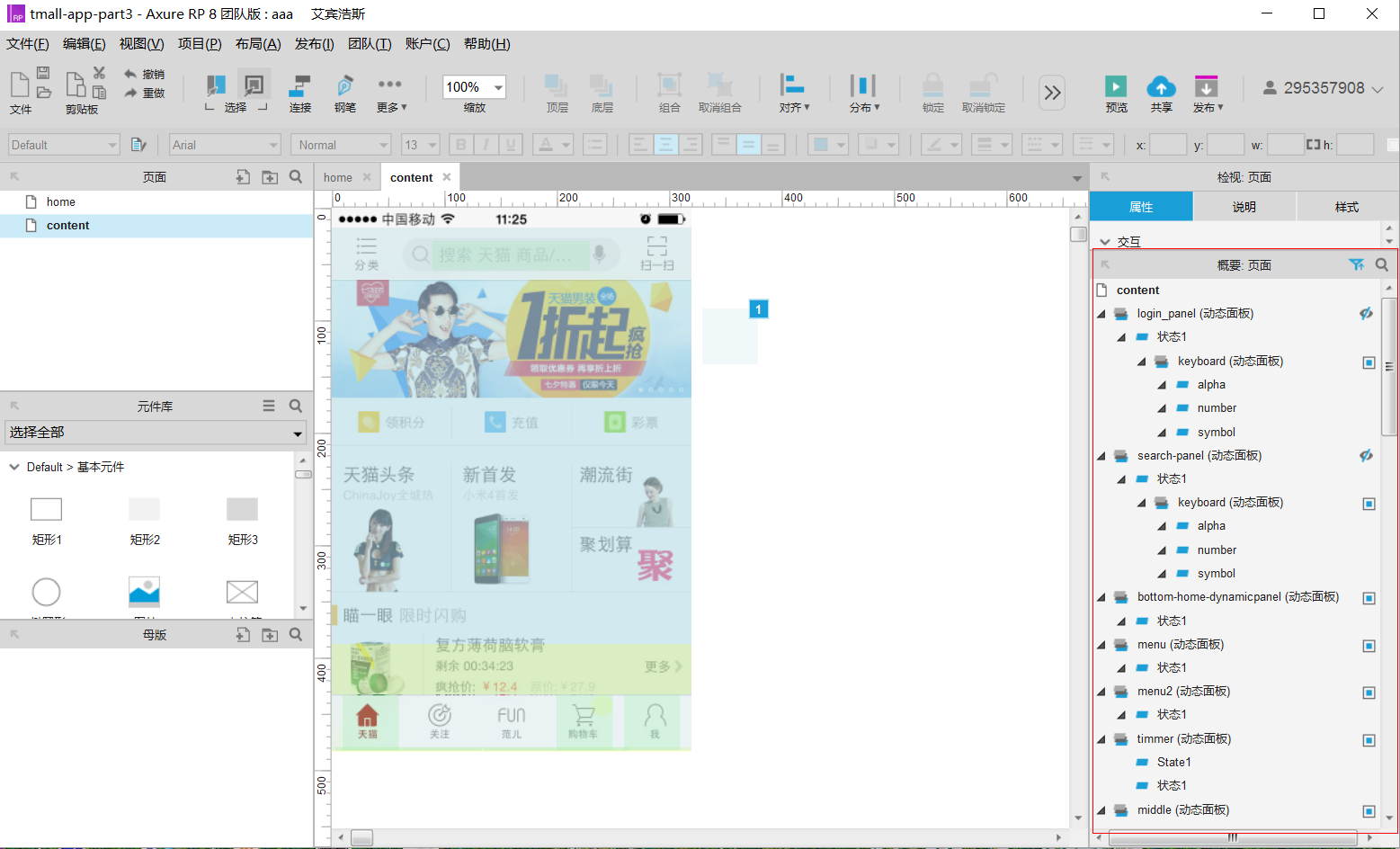Select the Pen (钢笔) tool
This screenshot has height=849, width=1400.
(x=344, y=86)
